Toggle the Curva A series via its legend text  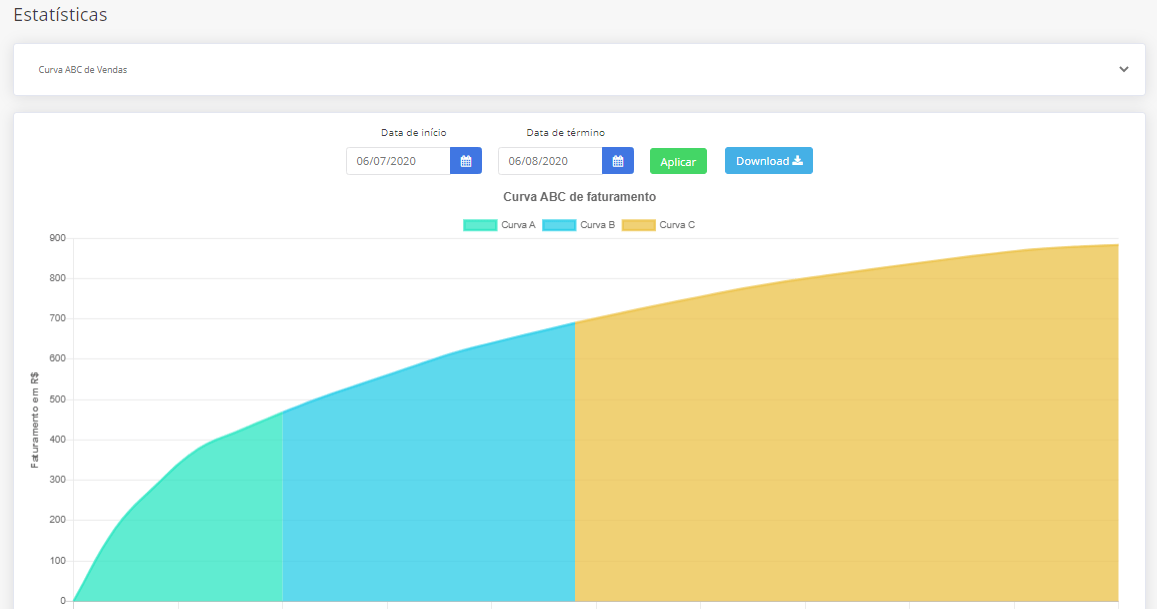518,225
